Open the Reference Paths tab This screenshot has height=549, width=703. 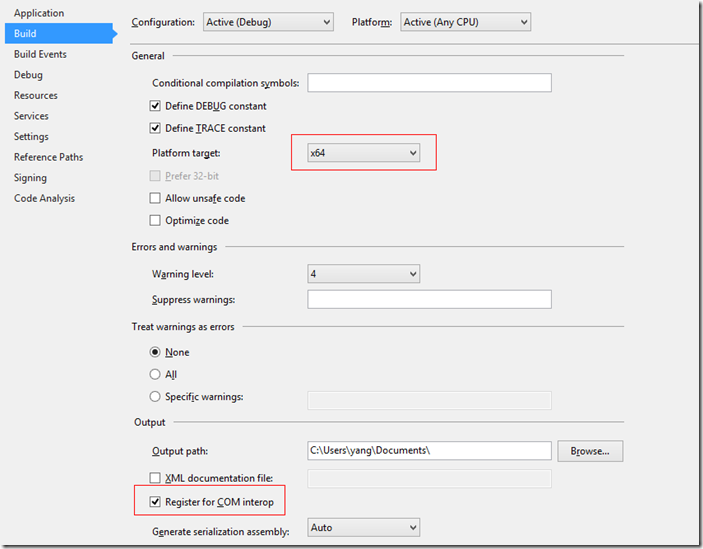point(48,157)
